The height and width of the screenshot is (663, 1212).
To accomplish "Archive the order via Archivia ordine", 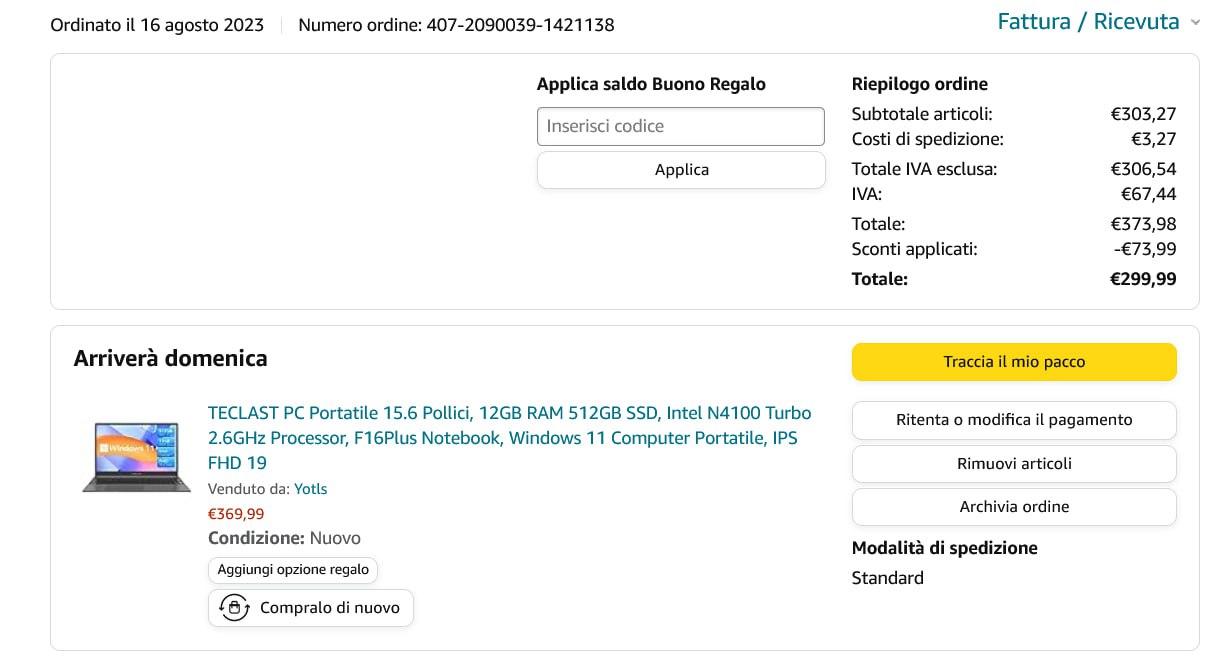I will [1014, 507].
